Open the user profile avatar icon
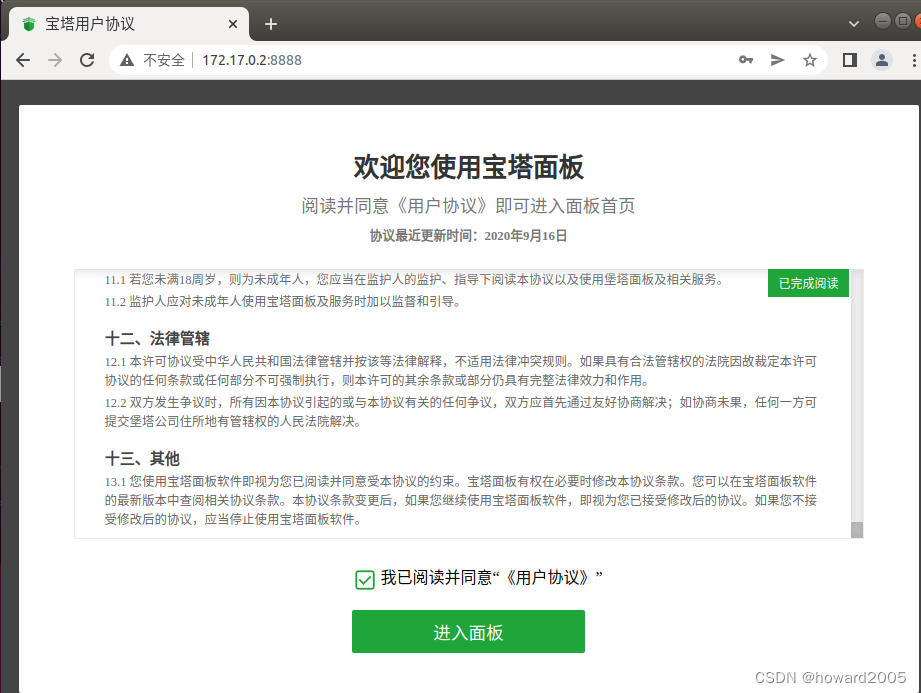Viewport: 921px width, 693px height. [x=882, y=60]
